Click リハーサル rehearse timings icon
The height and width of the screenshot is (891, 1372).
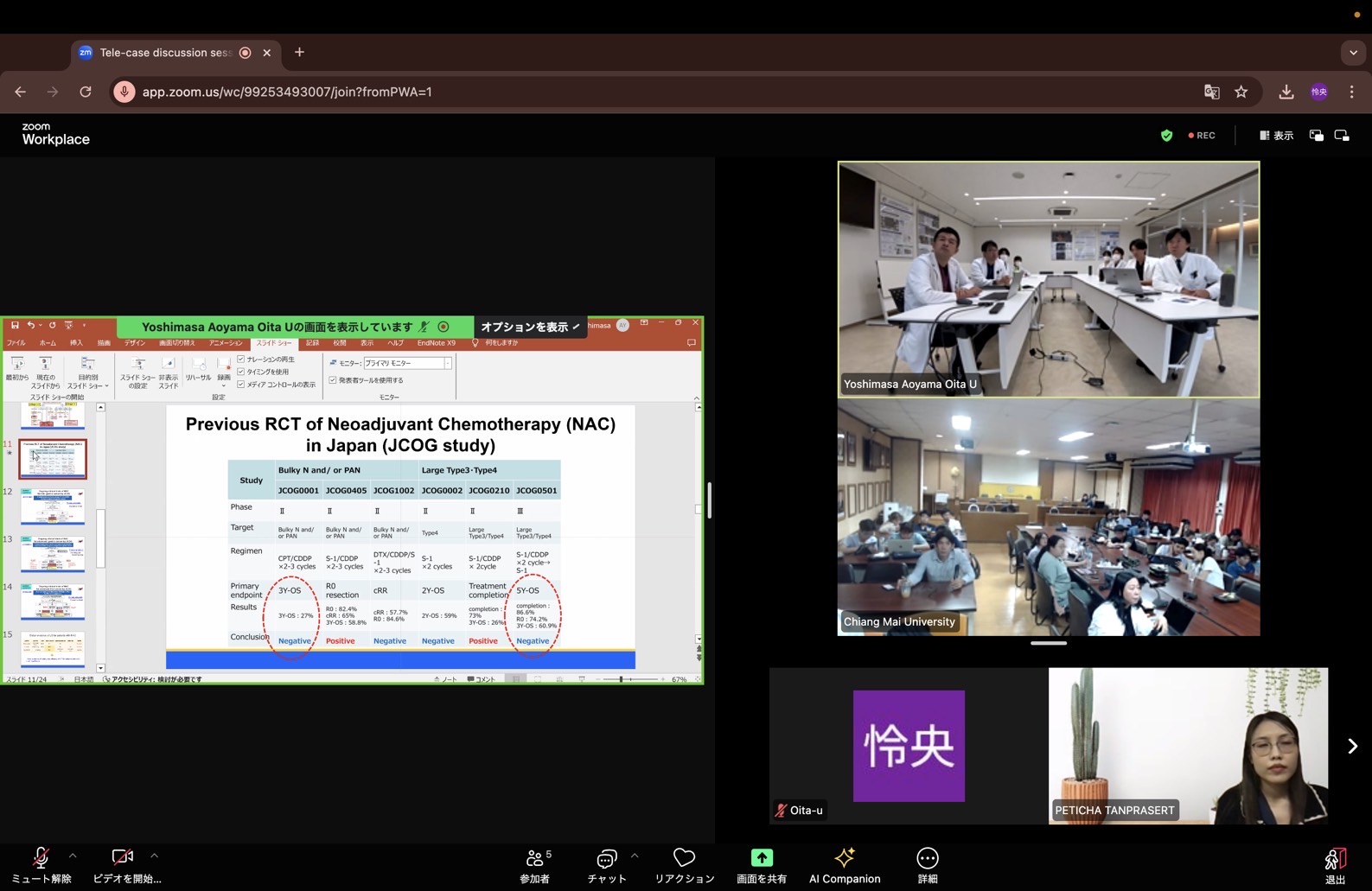[x=198, y=364]
